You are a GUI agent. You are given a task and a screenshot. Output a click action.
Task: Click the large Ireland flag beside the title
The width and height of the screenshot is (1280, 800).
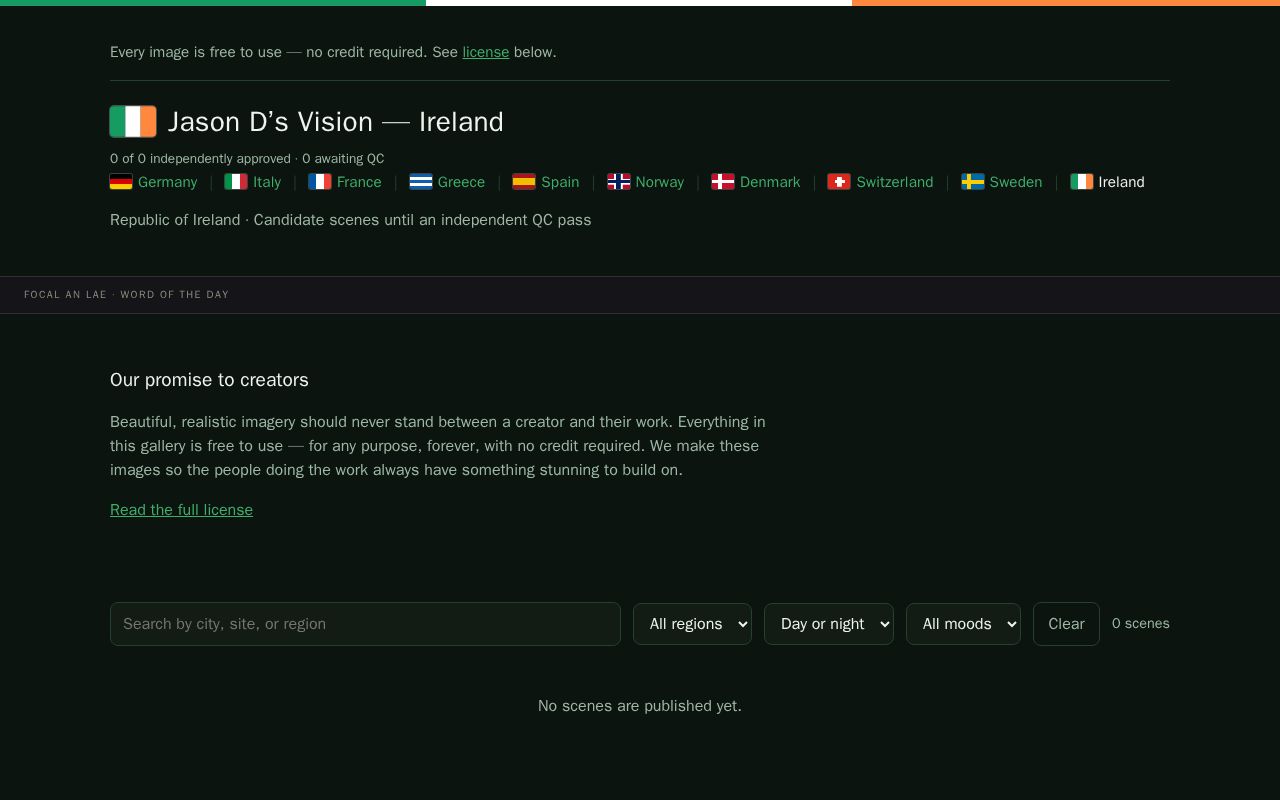[133, 121]
